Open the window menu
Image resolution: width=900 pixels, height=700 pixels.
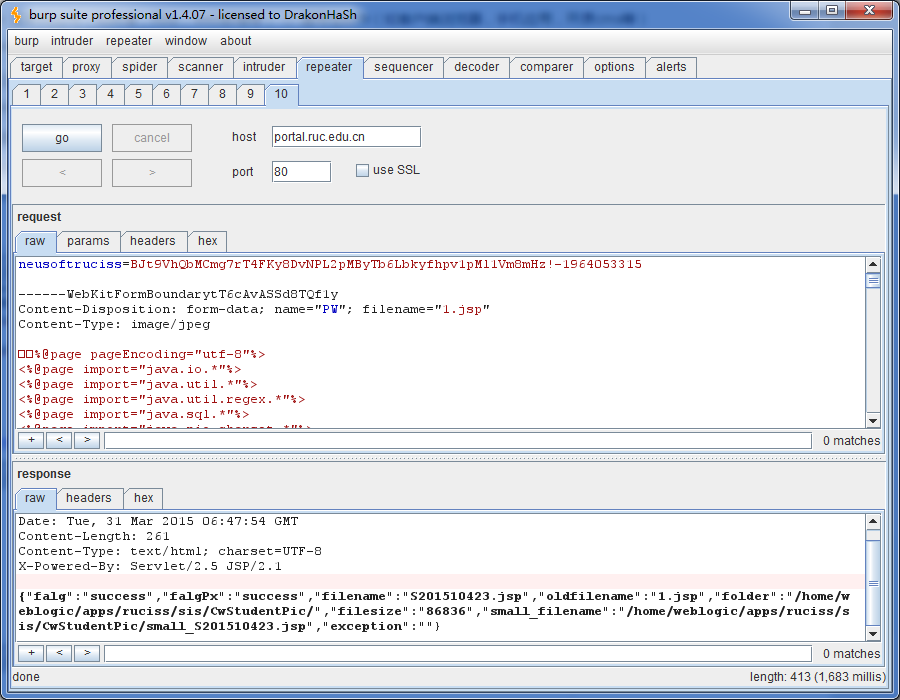click(x=185, y=41)
